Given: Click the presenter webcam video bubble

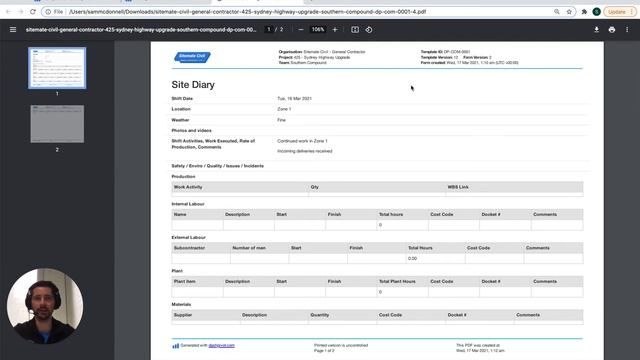Looking at the screenshot, I should 45,306.
